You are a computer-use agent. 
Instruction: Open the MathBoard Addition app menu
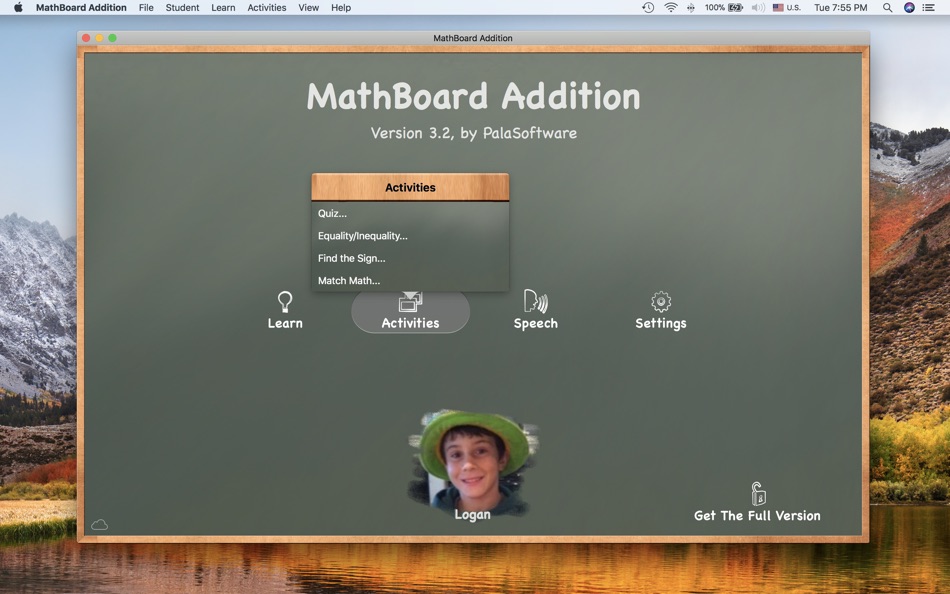pos(81,8)
